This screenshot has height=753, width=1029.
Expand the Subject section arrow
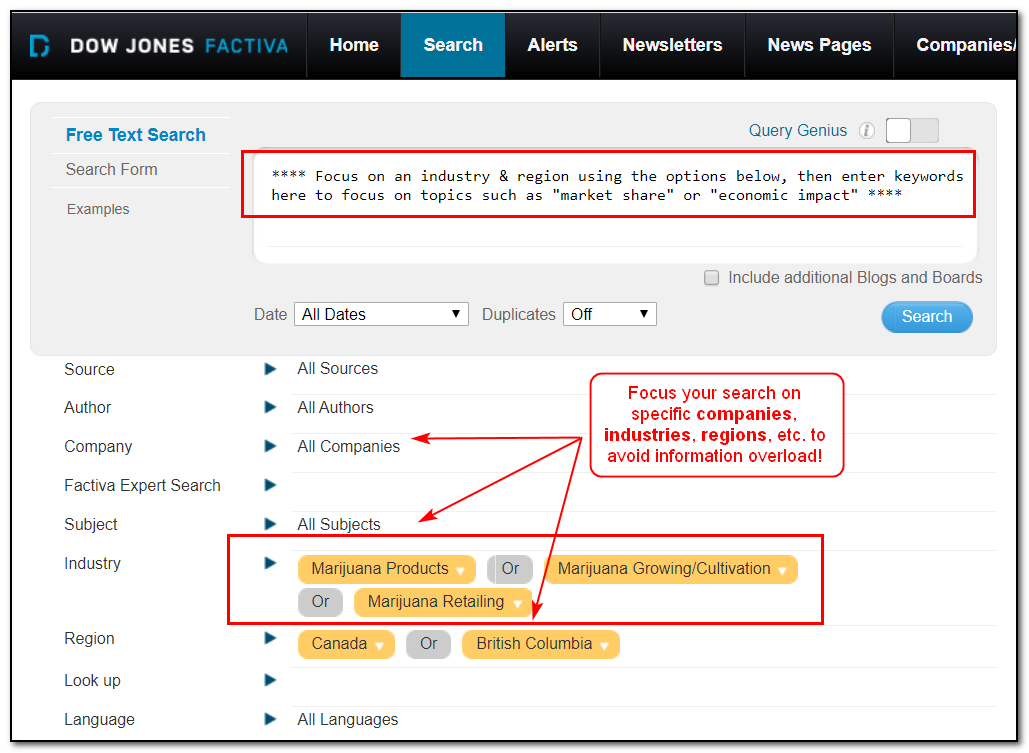[x=270, y=524]
